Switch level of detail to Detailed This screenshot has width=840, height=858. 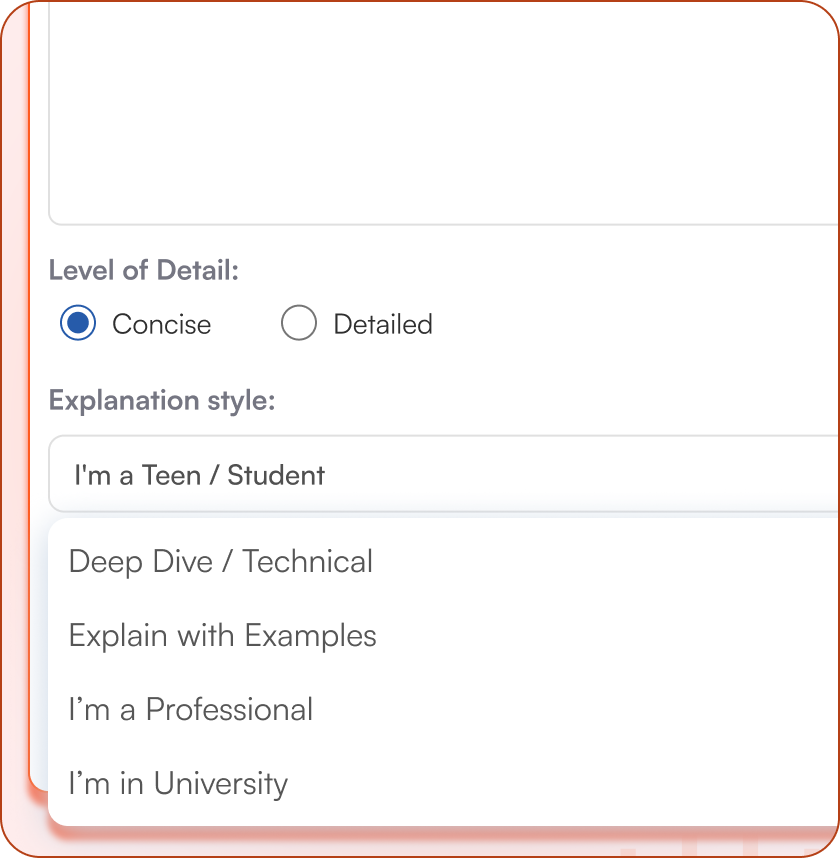coord(299,324)
